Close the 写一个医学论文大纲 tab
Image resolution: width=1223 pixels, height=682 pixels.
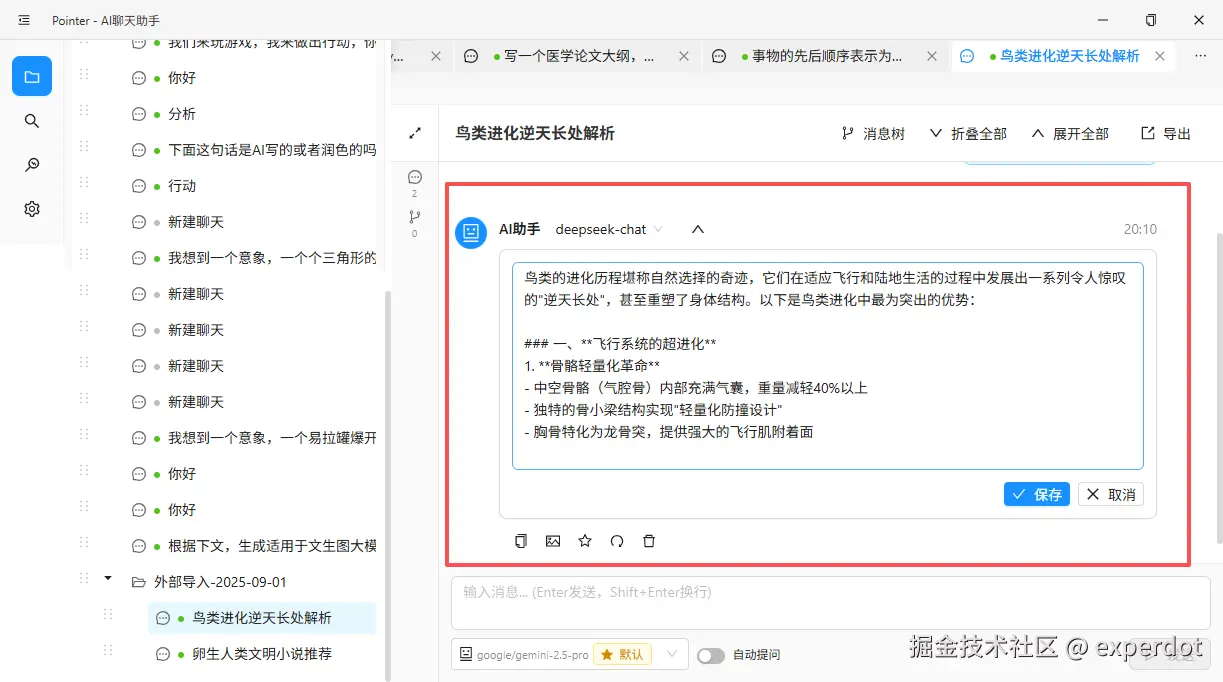click(x=684, y=57)
